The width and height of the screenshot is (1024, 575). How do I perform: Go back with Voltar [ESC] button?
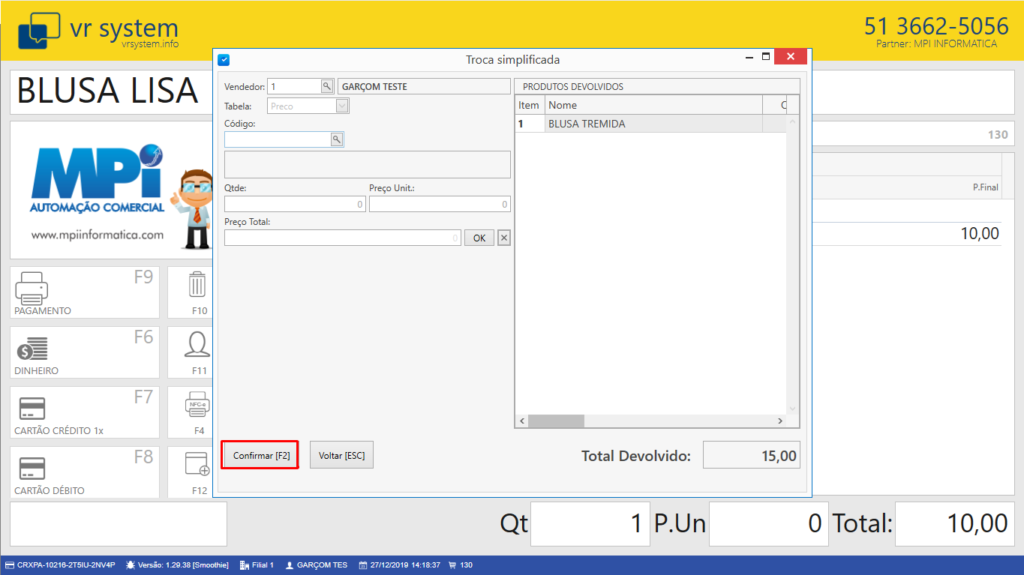[x=341, y=455]
